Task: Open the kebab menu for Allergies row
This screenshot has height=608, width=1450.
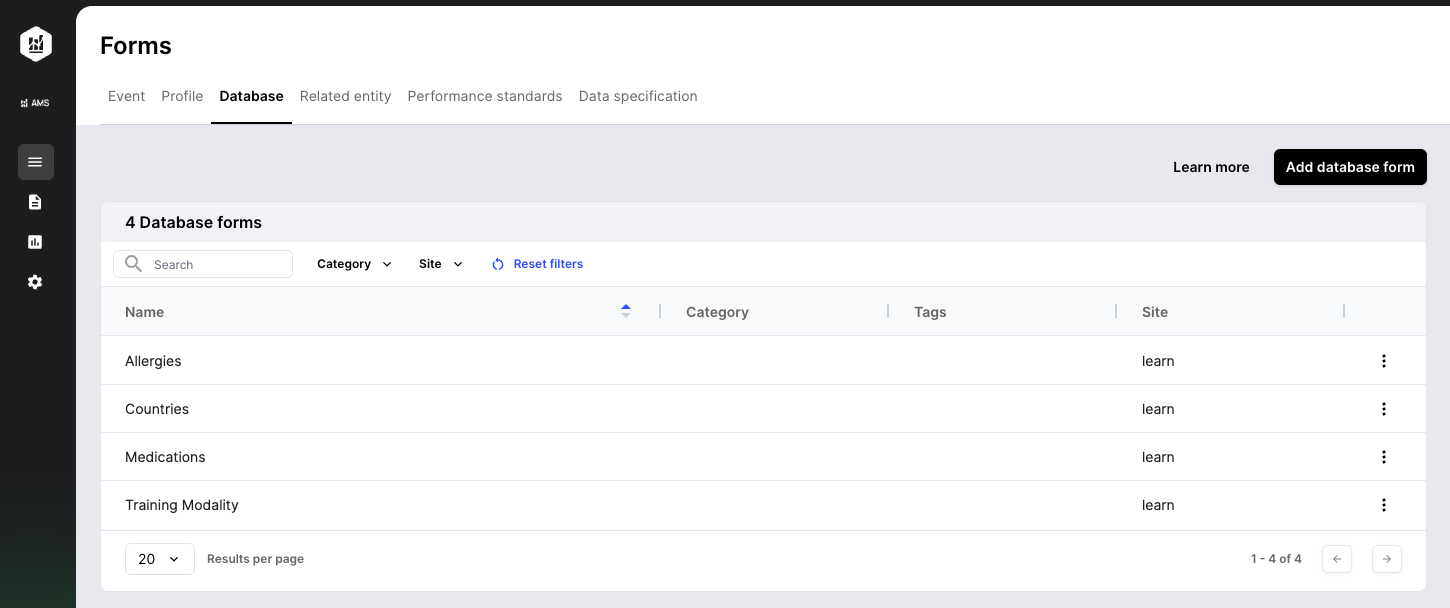Action: [x=1384, y=361]
